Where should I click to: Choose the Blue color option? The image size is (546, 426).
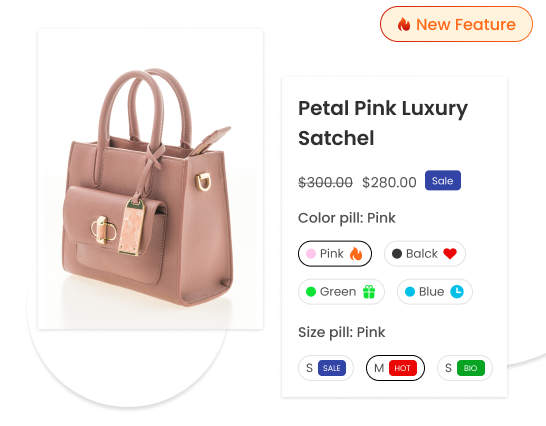[x=435, y=292]
